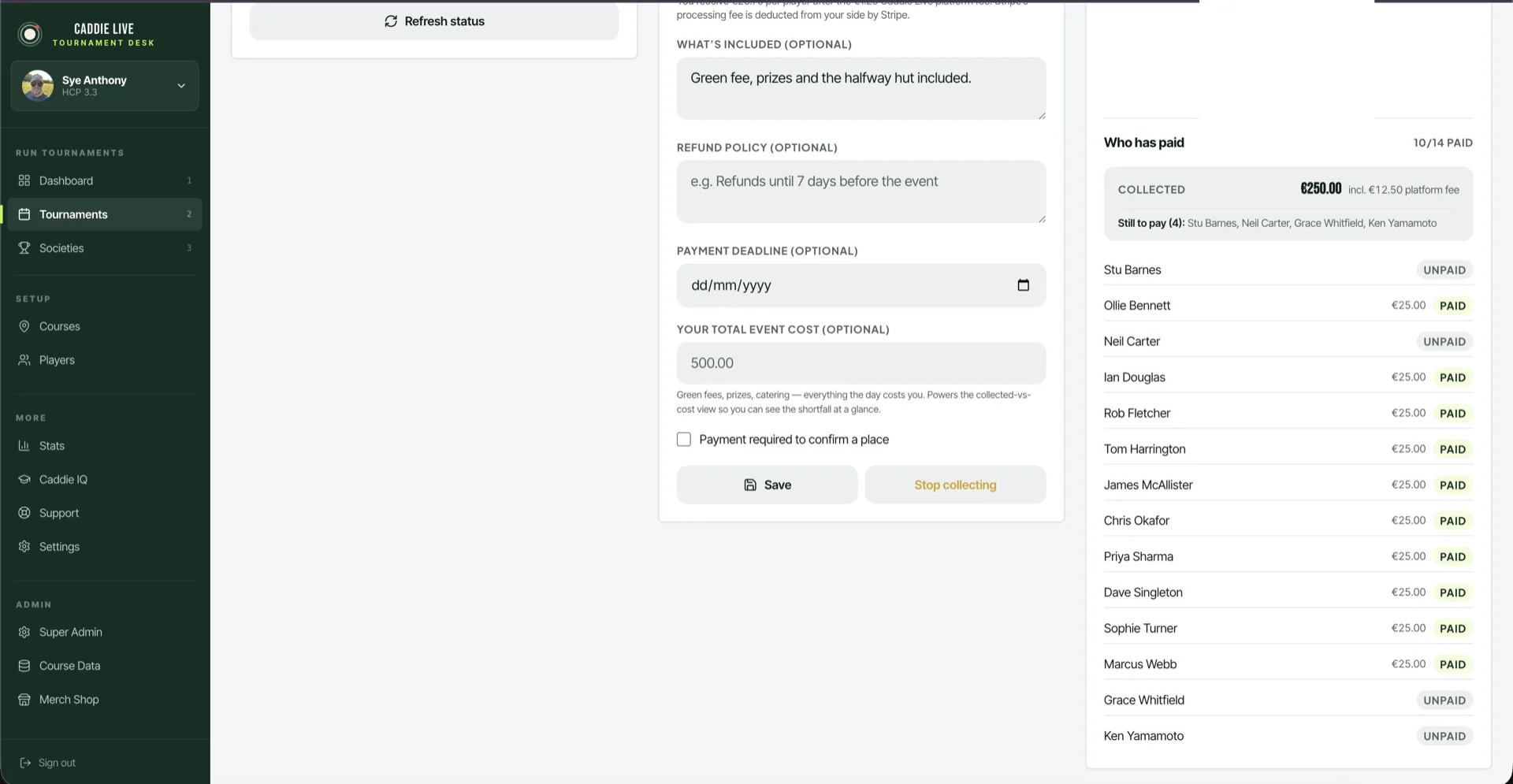Click the Save button
Image resolution: width=1513 pixels, height=784 pixels.
pyautogui.click(x=767, y=485)
